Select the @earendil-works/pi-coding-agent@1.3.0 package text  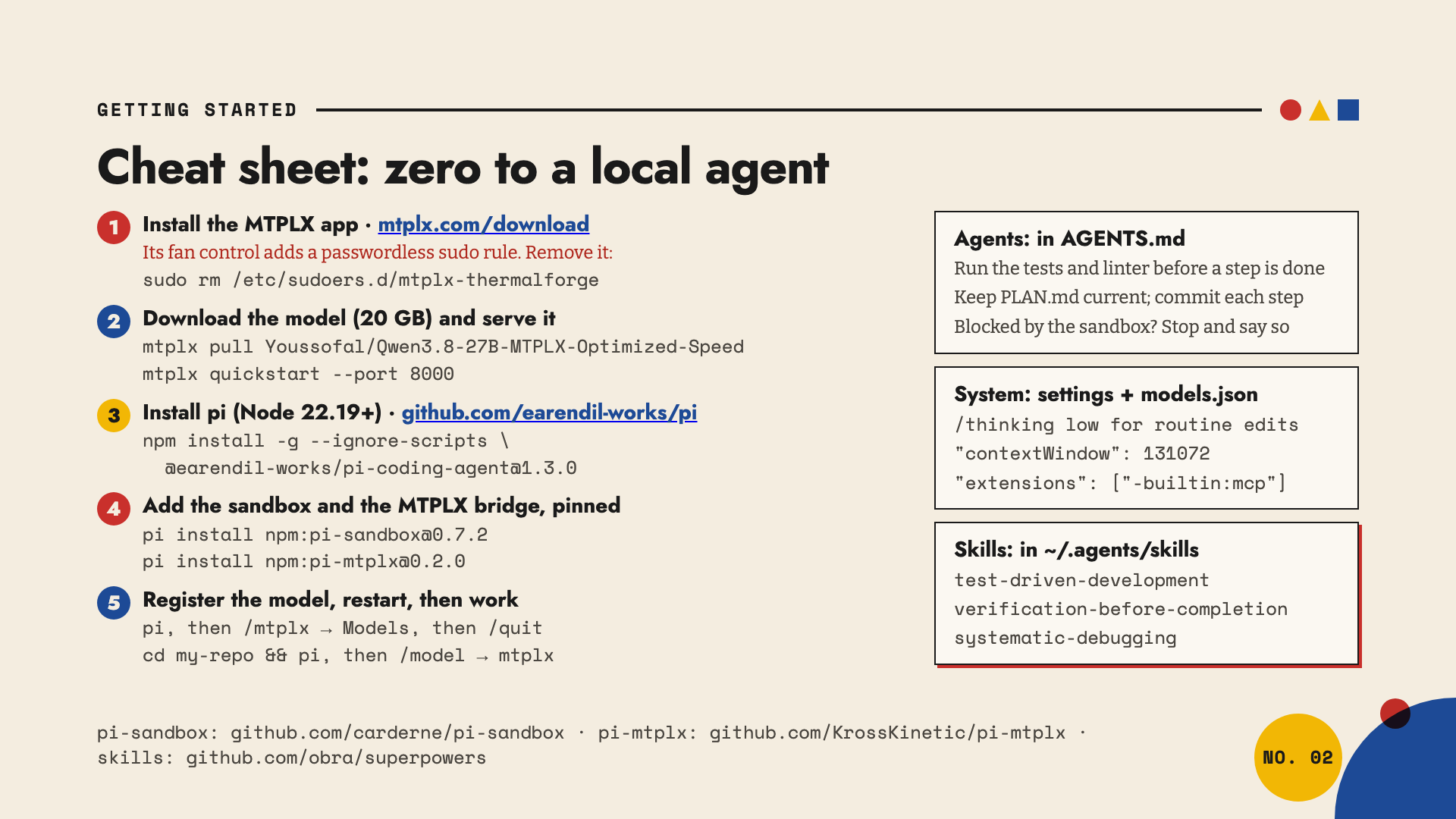(x=371, y=468)
